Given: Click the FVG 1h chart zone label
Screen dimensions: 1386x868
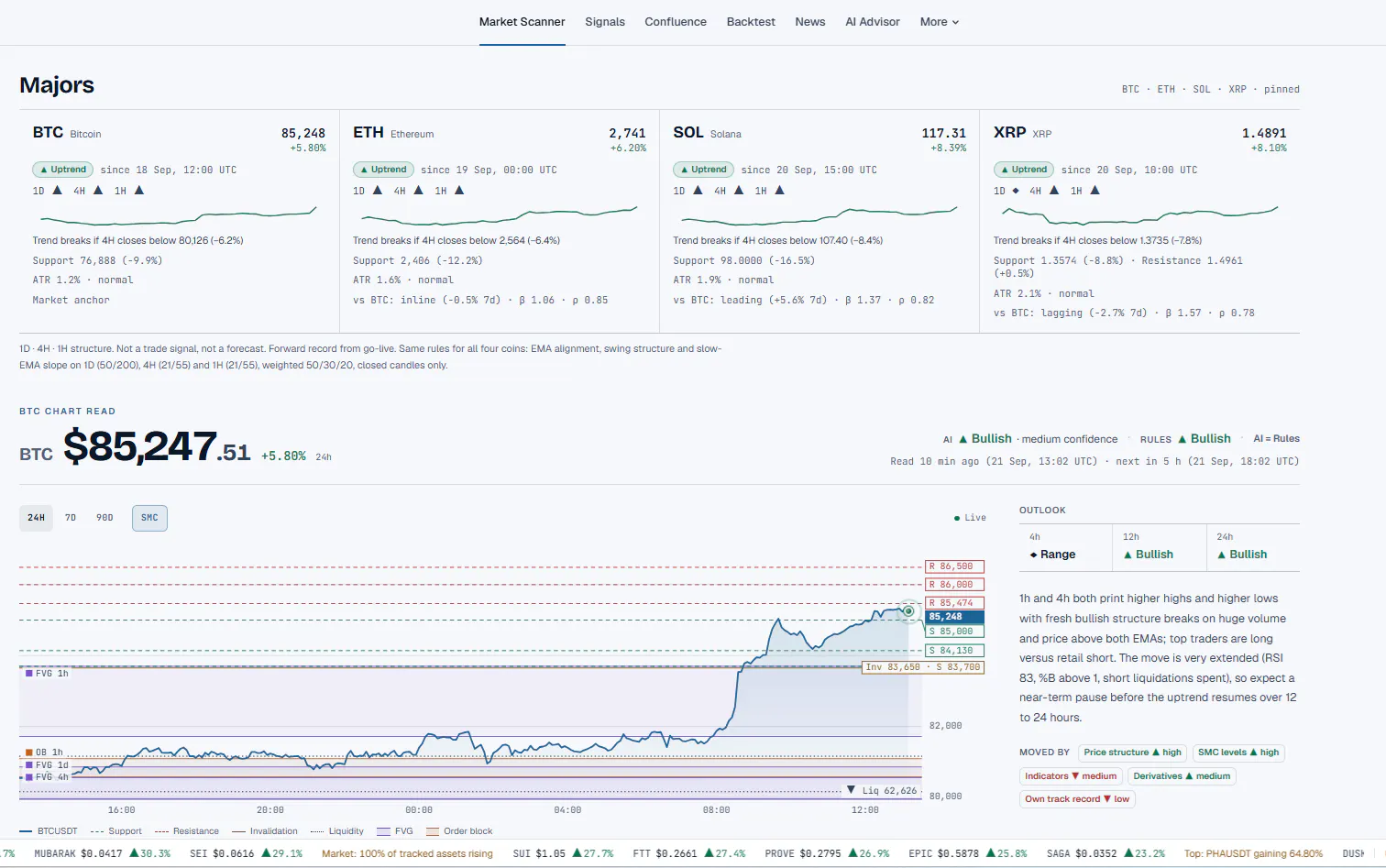Looking at the screenshot, I should click(x=47, y=674).
